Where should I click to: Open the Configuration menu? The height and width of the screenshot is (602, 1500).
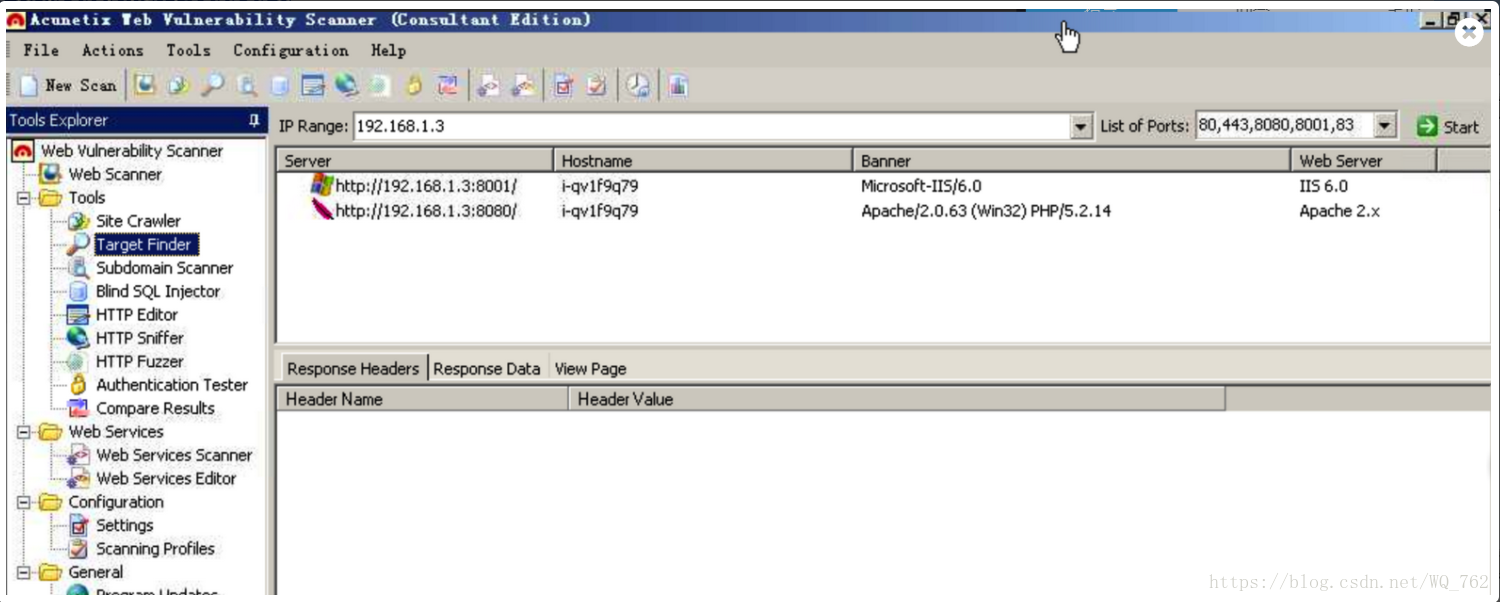(x=291, y=50)
